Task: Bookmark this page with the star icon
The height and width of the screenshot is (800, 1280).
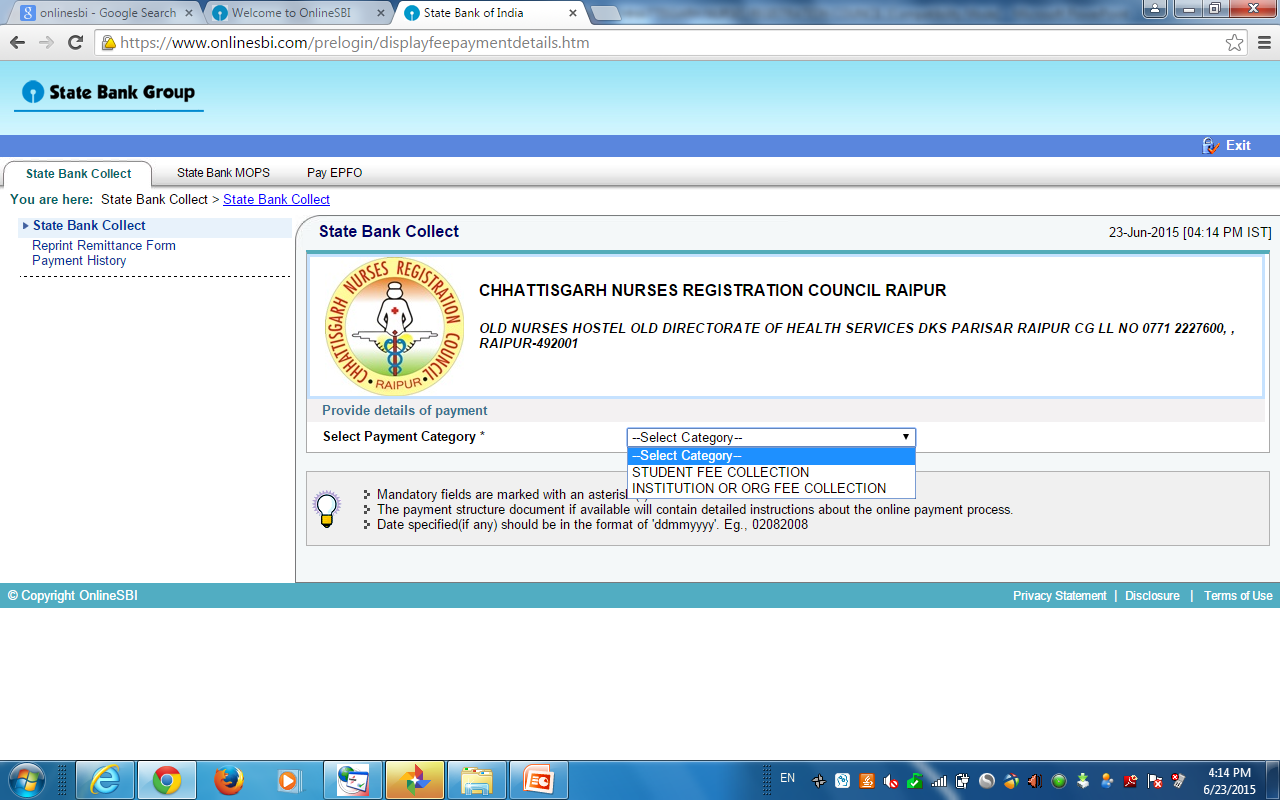Action: click(1234, 43)
